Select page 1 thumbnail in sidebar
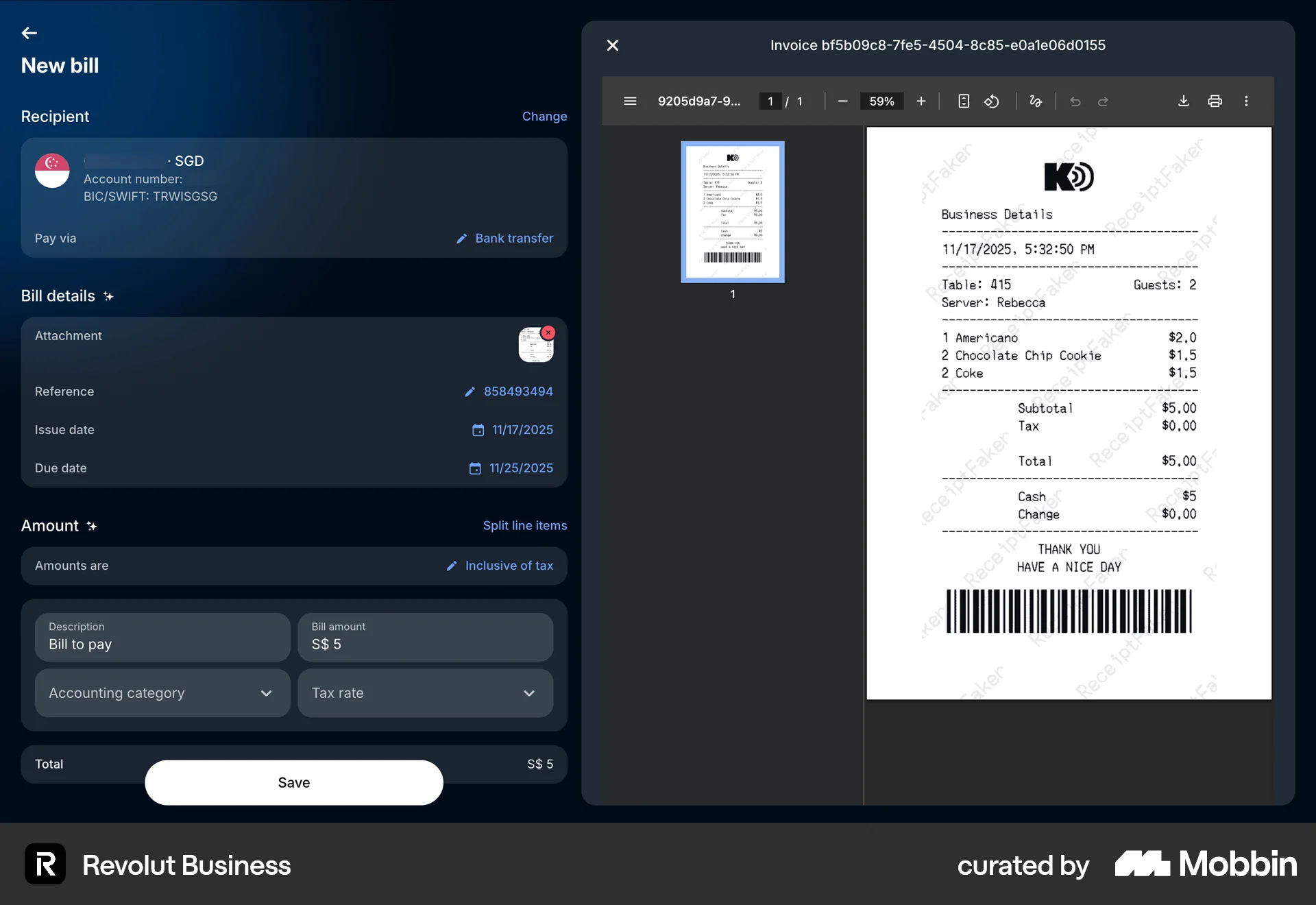 (x=733, y=212)
